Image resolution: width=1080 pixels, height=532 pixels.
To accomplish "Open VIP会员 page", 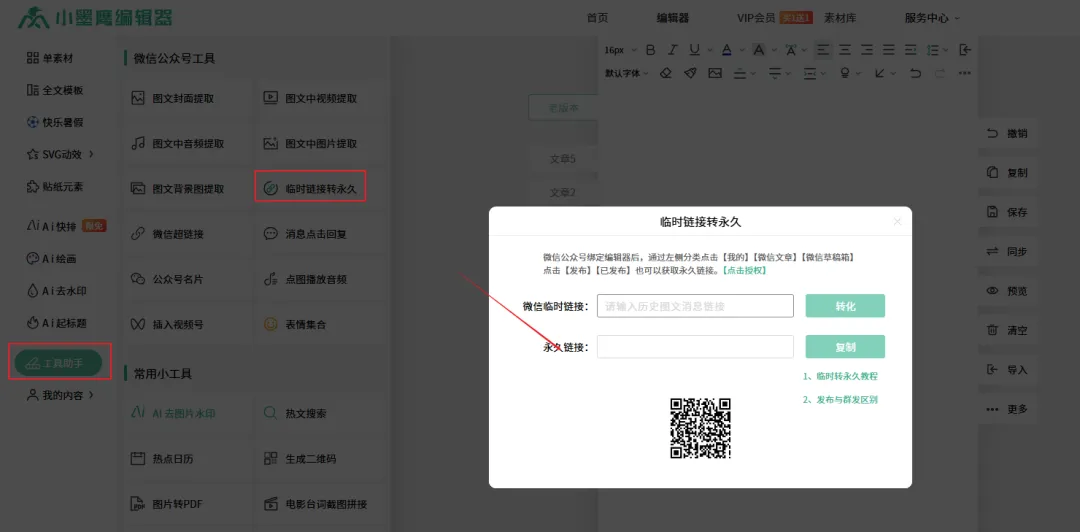I will [756, 18].
